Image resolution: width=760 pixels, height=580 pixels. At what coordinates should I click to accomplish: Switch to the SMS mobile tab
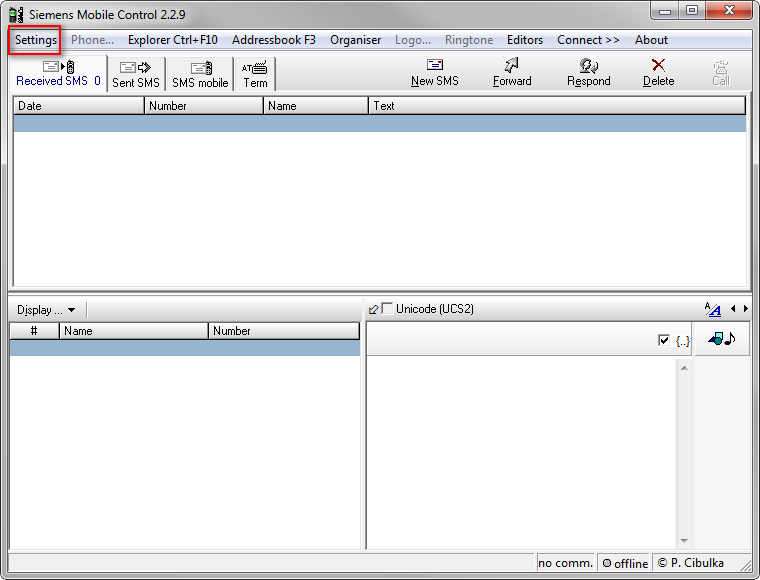pos(200,74)
